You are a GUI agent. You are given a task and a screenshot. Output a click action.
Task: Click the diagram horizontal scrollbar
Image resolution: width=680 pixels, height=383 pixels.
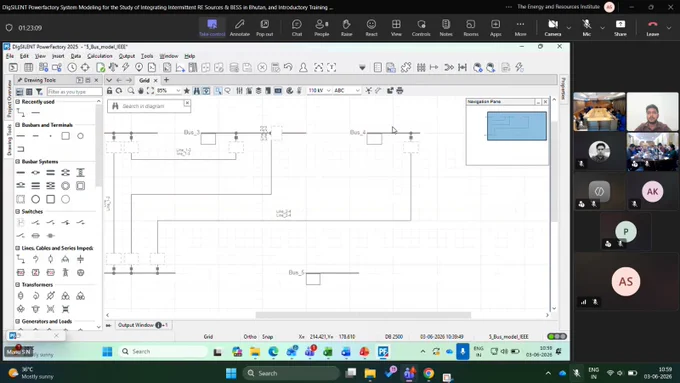[x=363, y=315]
